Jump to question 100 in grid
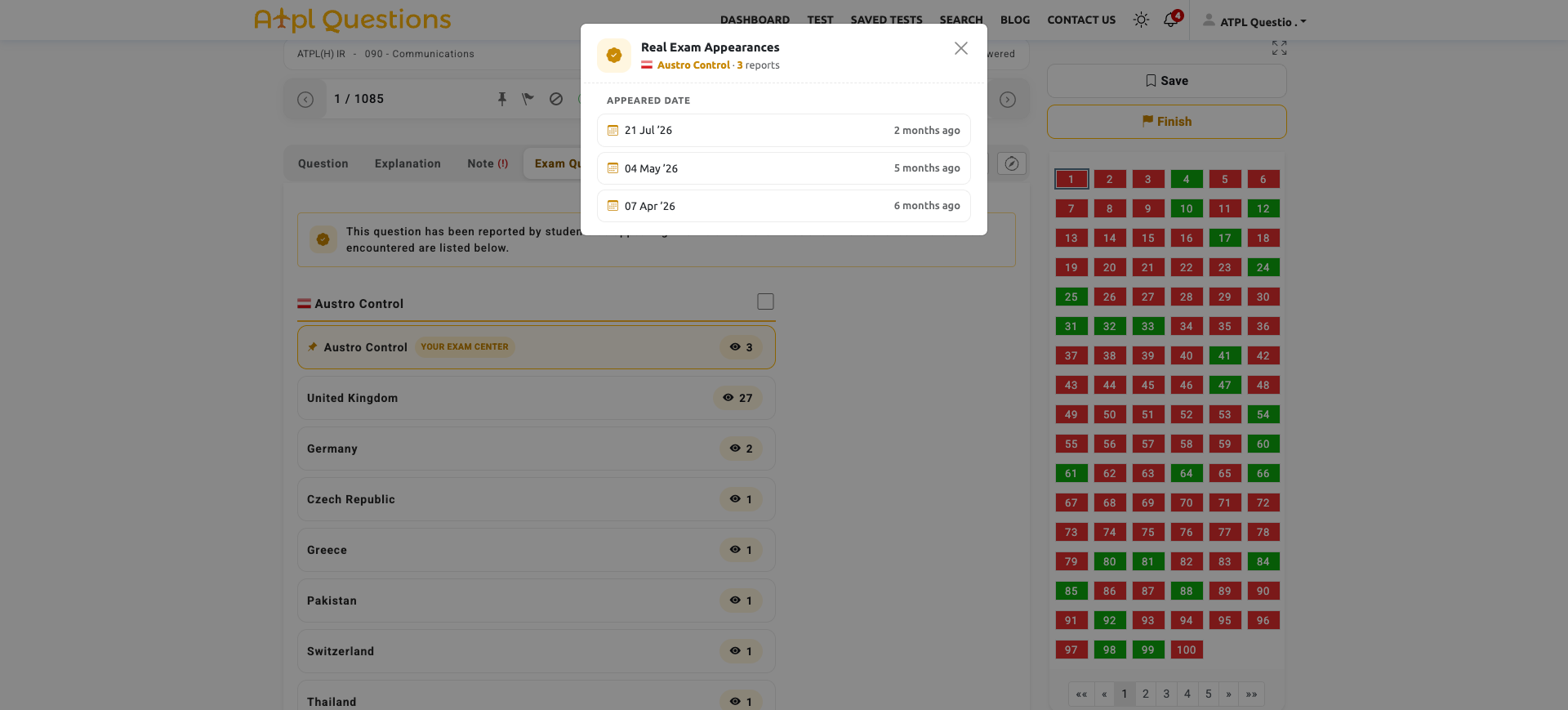Viewport: 1568px width, 710px height. (x=1186, y=650)
